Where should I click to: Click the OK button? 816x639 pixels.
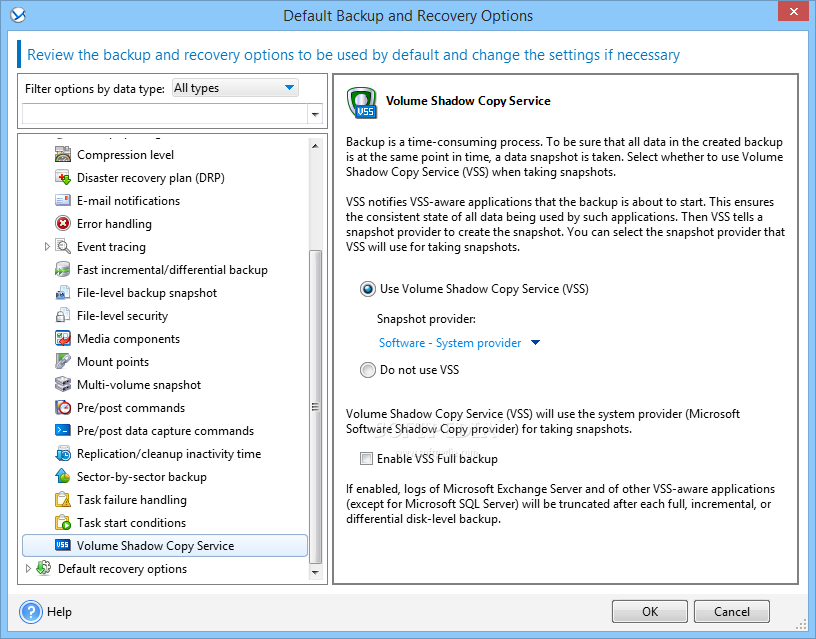(649, 611)
